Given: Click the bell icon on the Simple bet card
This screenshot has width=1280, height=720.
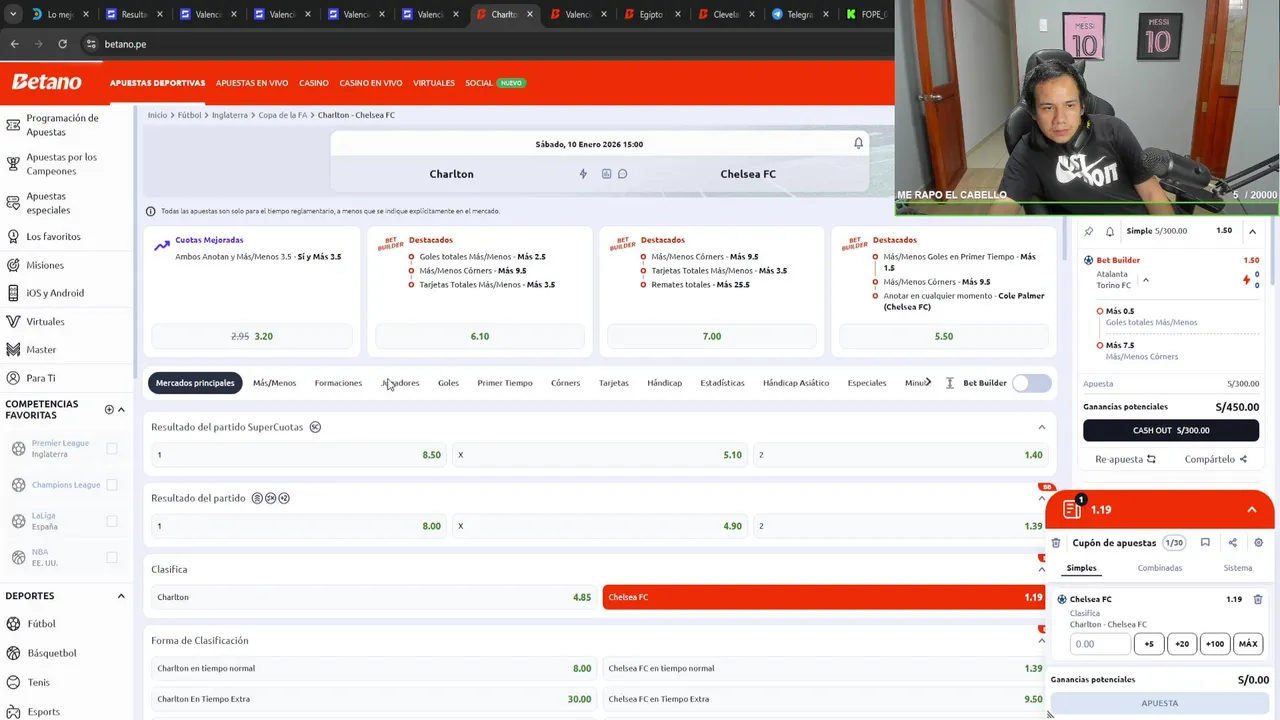Looking at the screenshot, I should tap(1110, 231).
